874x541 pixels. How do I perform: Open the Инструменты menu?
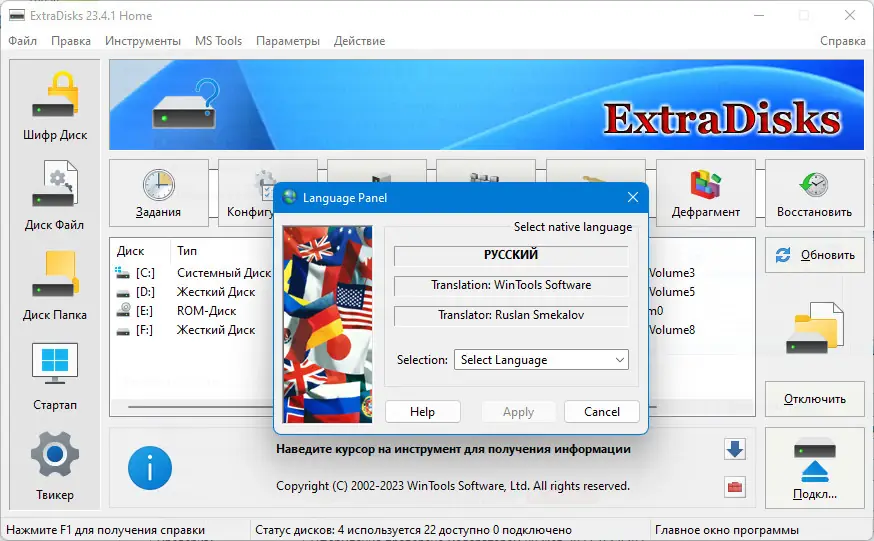pos(143,41)
